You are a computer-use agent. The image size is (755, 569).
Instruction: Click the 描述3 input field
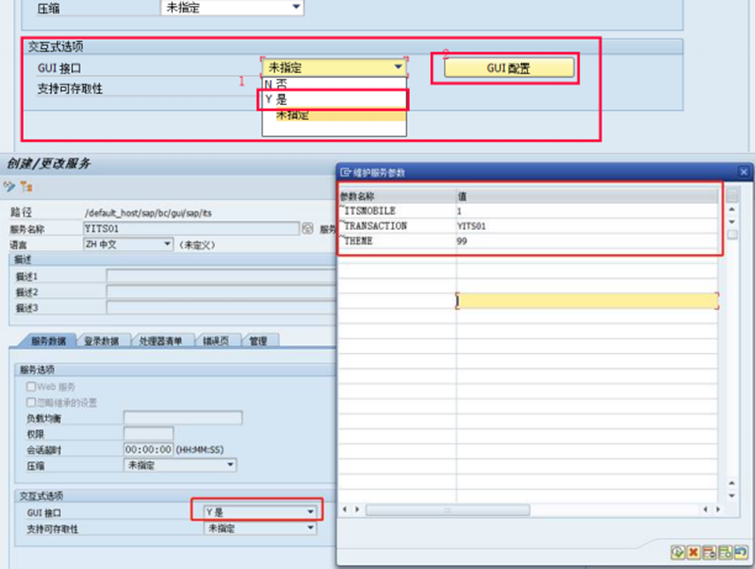pos(221,307)
